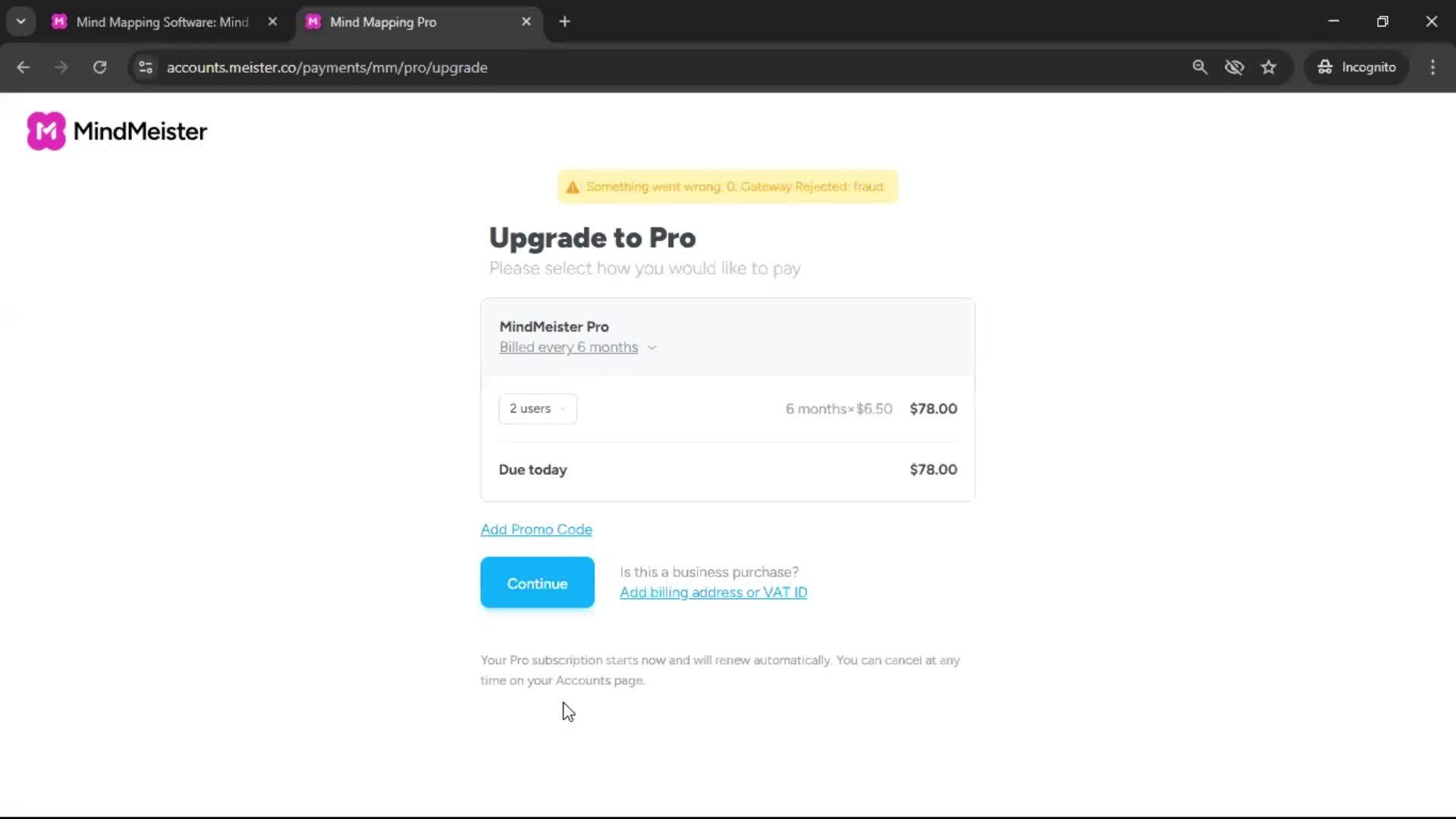Click the MindMeister wordmark text
Viewport: 1456px width, 819px height.
(140, 131)
